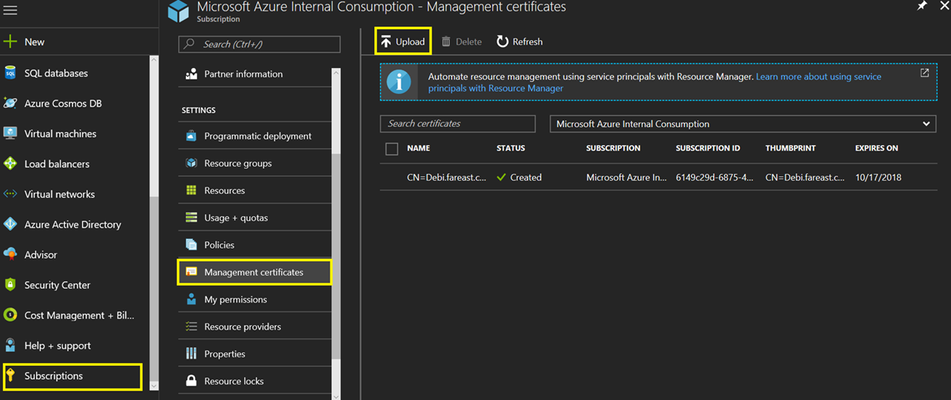Click the Azure Active Directory icon
The width and height of the screenshot is (951, 400).
pyautogui.click(x=10, y=224)
